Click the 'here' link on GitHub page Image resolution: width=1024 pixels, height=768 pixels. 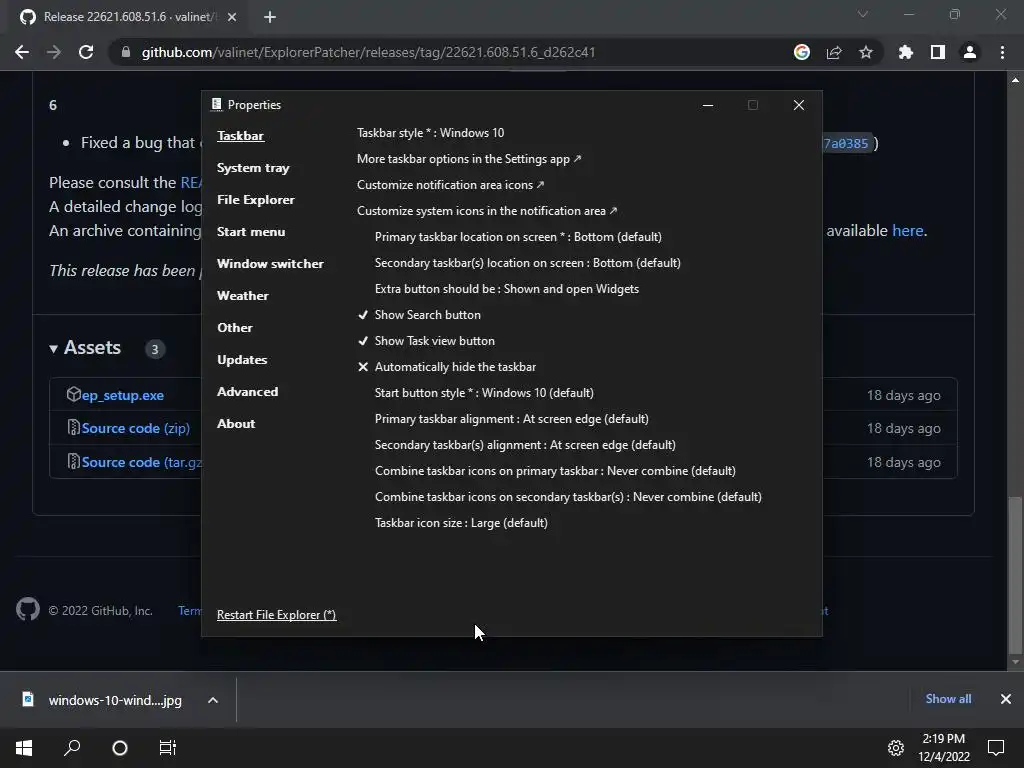[908, 231]
